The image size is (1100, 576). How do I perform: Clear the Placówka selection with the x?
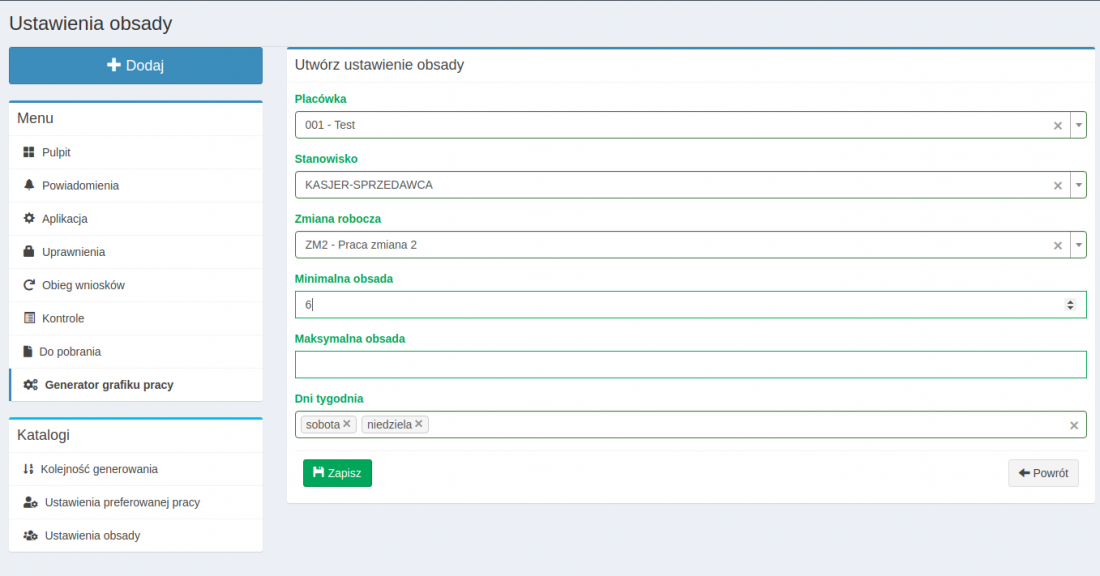(1057, 124)
